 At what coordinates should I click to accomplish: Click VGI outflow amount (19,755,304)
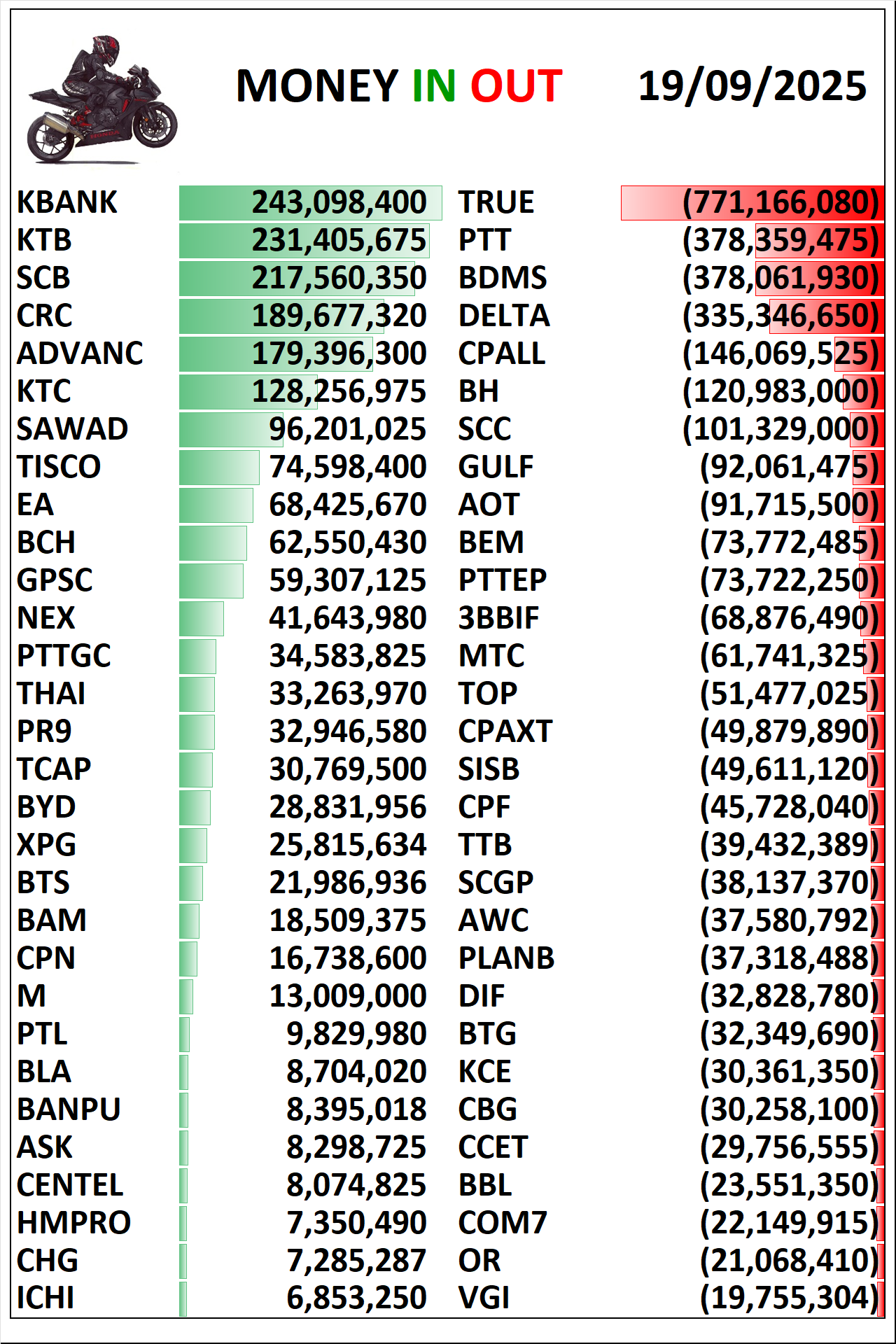pos(789,1298)
